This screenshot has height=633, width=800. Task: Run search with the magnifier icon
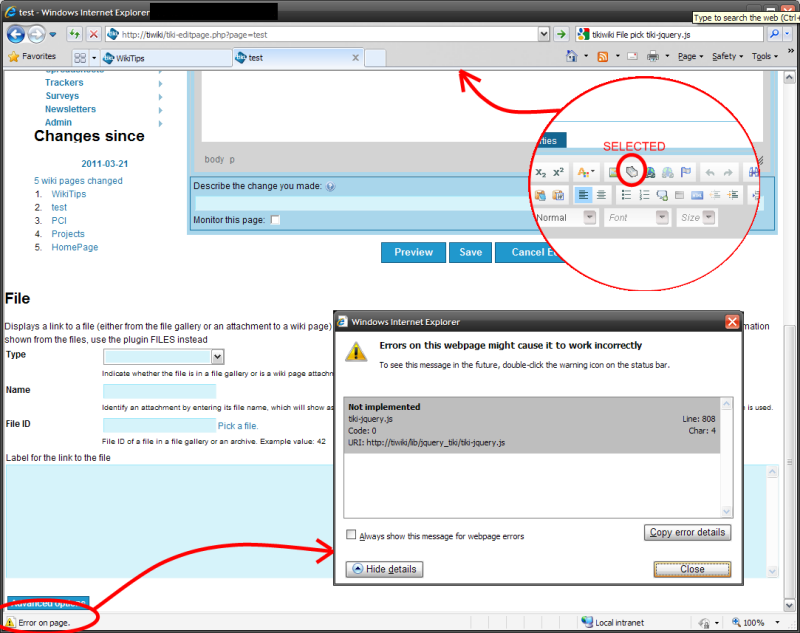click(774, 34)
